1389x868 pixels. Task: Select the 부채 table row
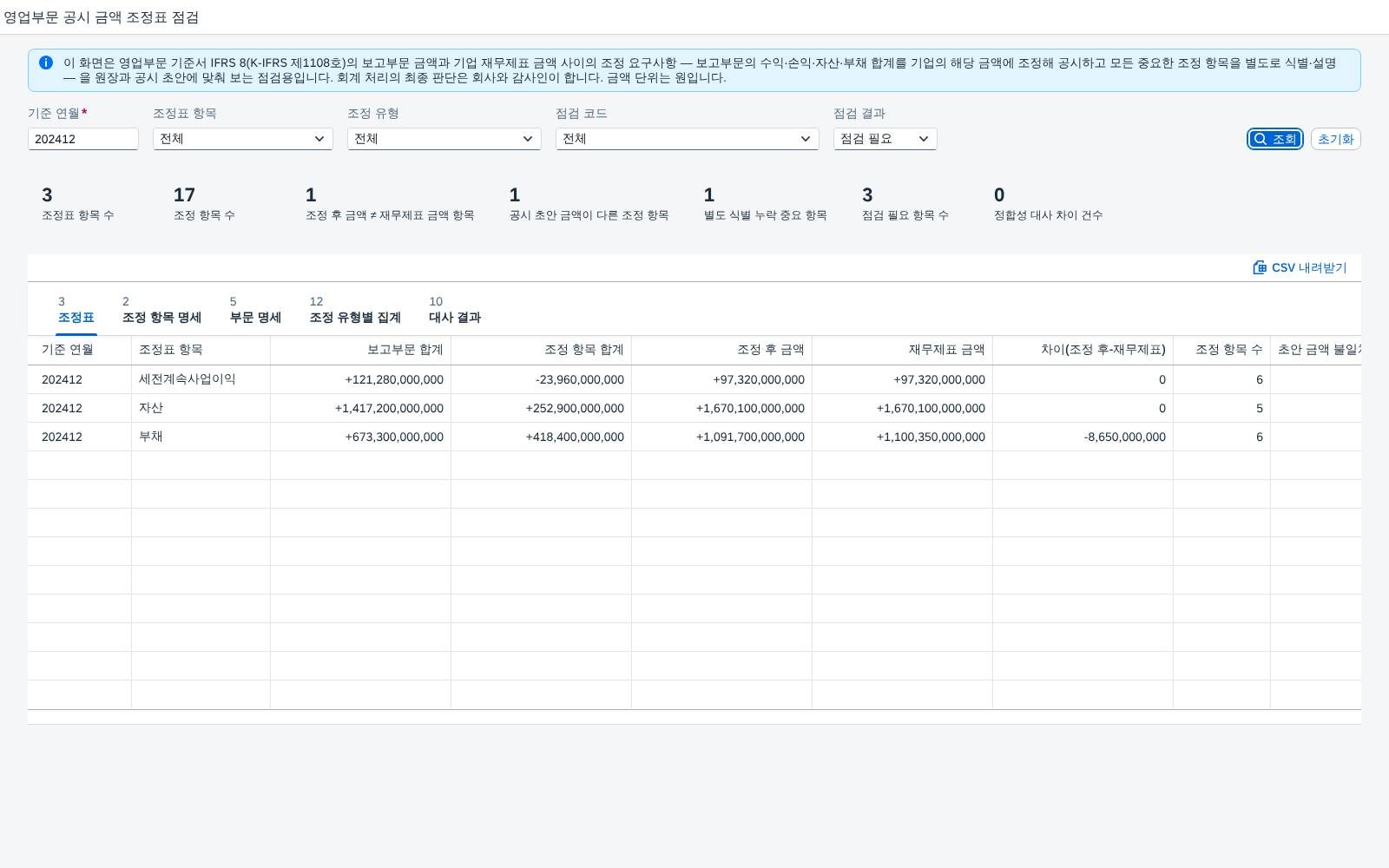694,437
